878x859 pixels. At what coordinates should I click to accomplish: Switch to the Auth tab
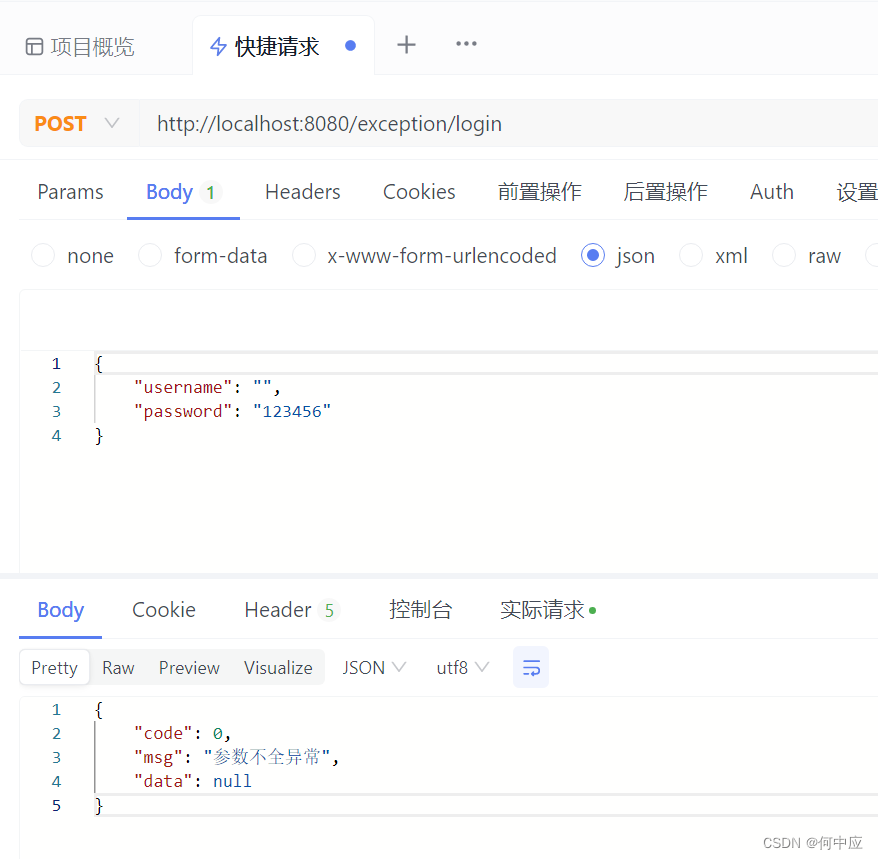[x=772, y=192]
